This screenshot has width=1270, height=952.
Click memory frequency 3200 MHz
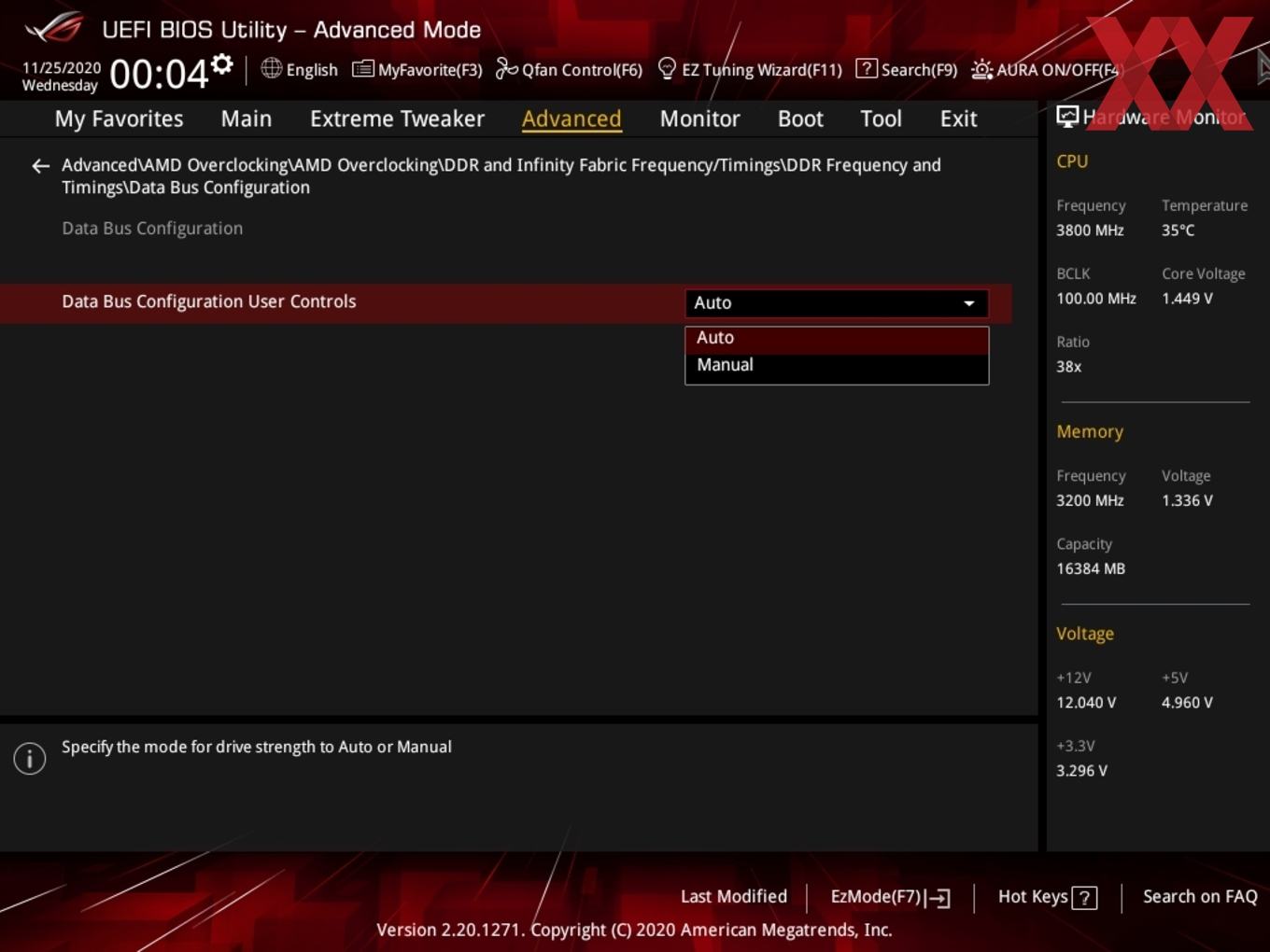point(1090,500)
